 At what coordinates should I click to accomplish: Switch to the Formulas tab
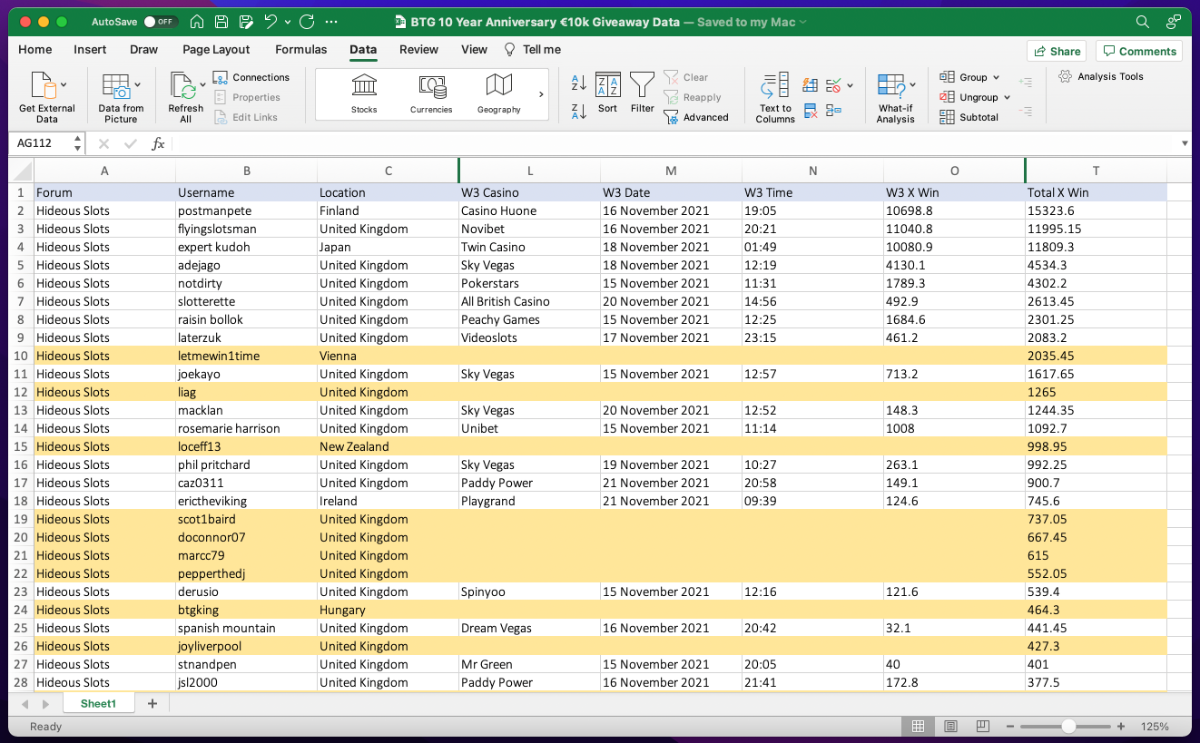pos(301,49)
